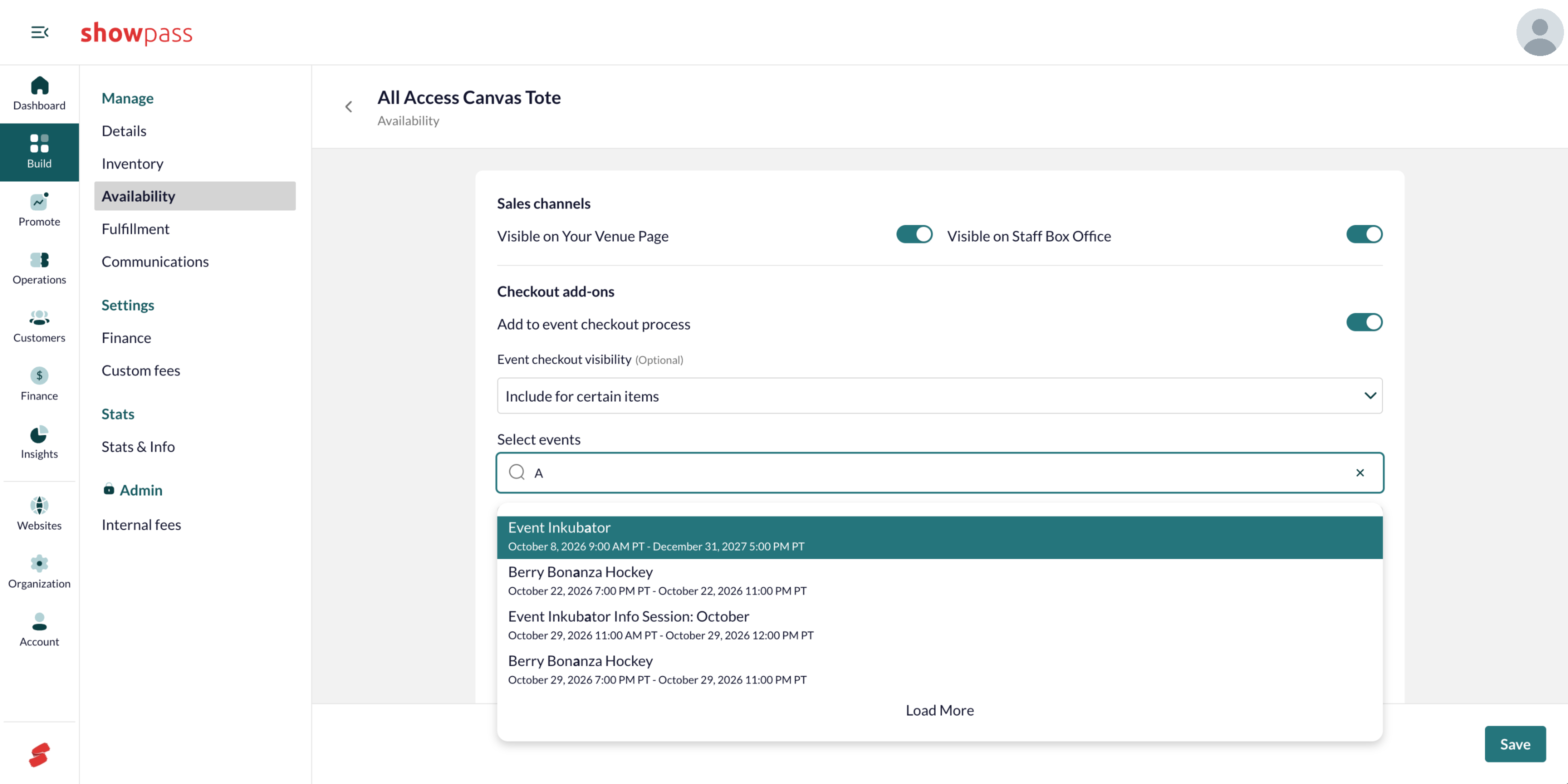The height and width of the screenshot is (784, 1568).
Task: Open Organization gear icon
Action: [39, 563]
